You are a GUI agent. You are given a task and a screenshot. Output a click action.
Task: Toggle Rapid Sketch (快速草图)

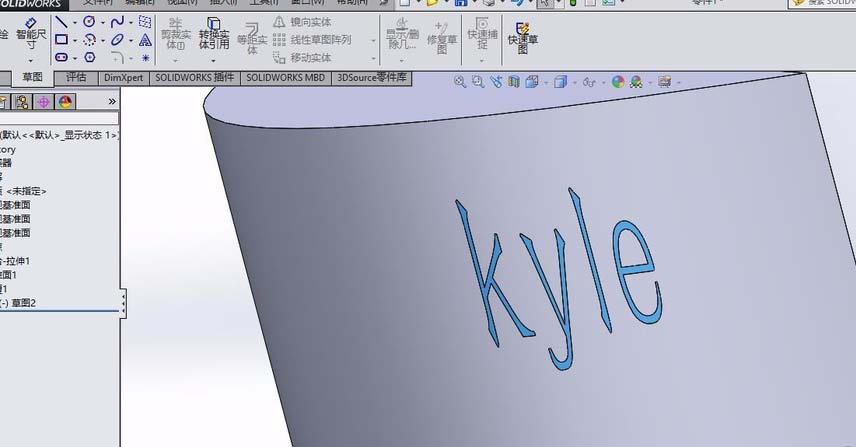523,37
